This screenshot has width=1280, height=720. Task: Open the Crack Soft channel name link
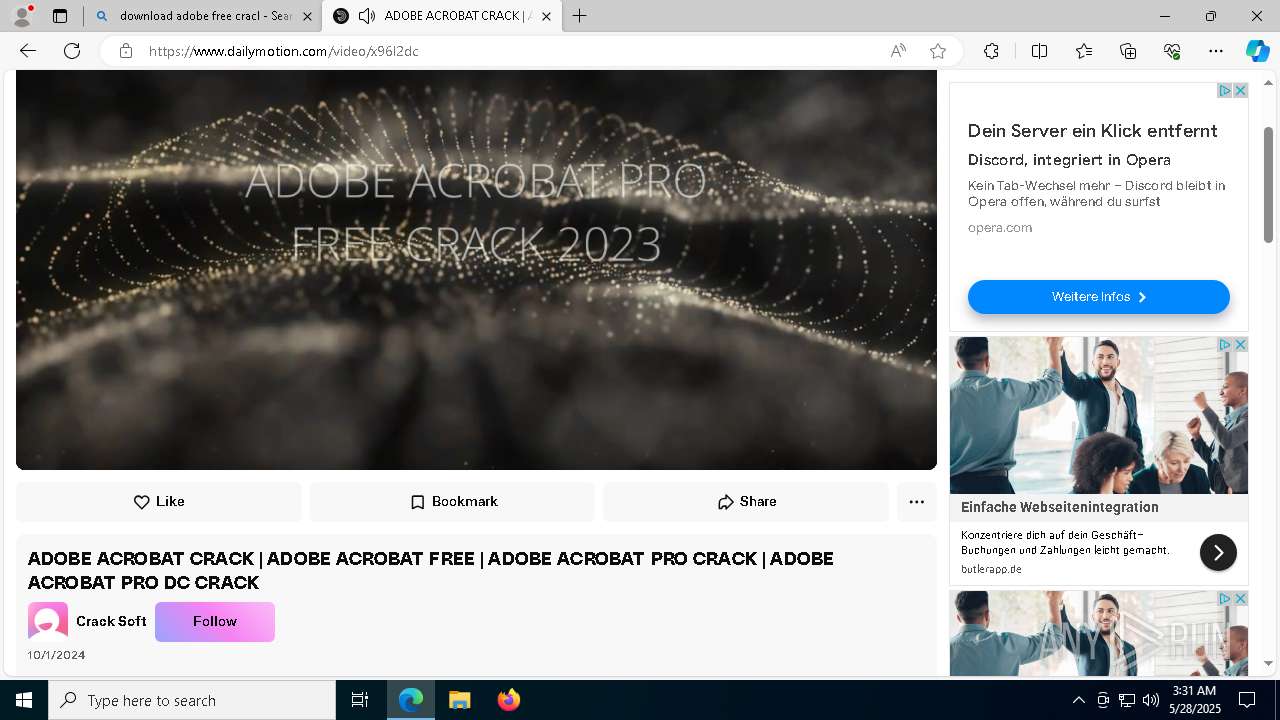111,621
